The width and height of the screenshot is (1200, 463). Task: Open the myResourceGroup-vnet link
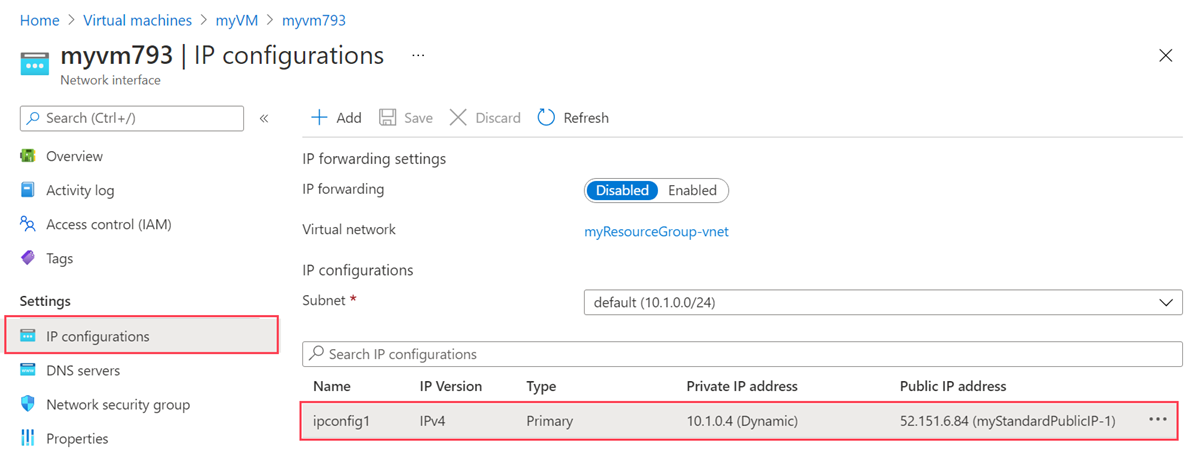(656, 231)
